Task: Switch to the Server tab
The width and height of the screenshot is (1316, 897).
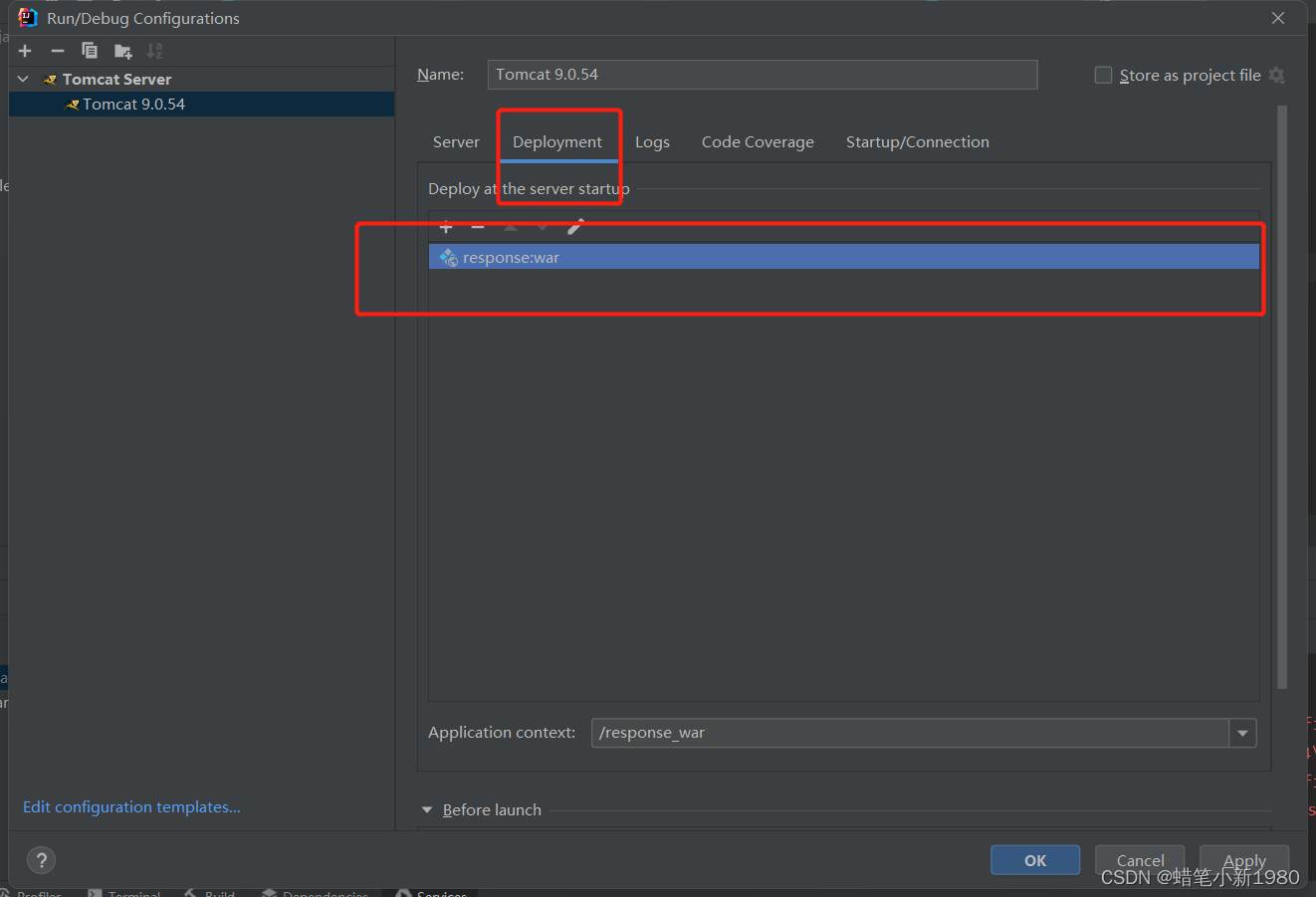Action: coord(456,142)
